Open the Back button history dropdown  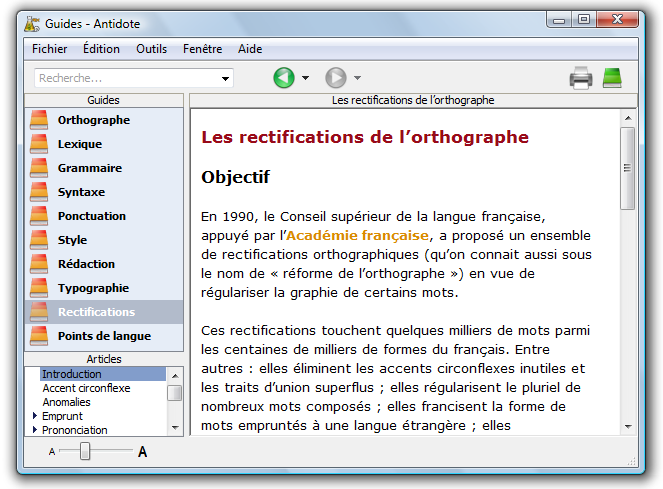point(305,78)
